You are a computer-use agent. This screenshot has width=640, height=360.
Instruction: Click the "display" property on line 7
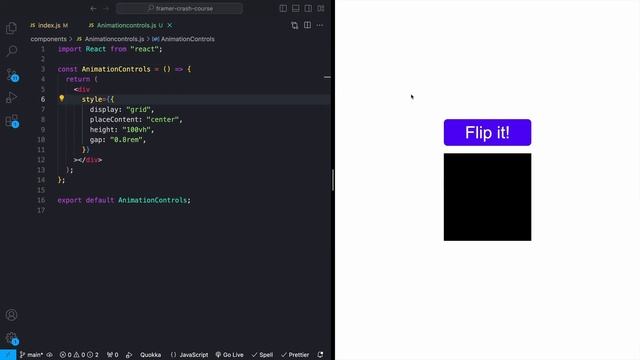104,109
